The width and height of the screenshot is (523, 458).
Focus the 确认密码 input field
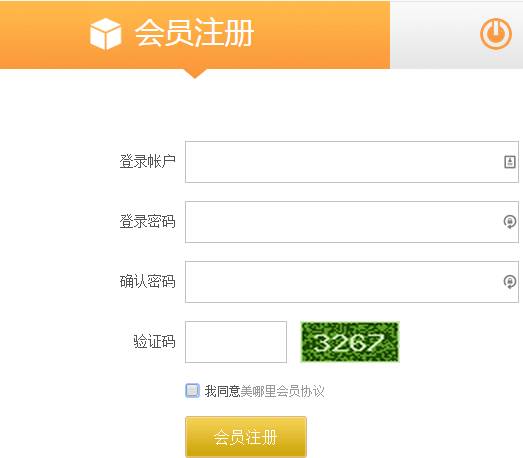[x=352, y=282]
